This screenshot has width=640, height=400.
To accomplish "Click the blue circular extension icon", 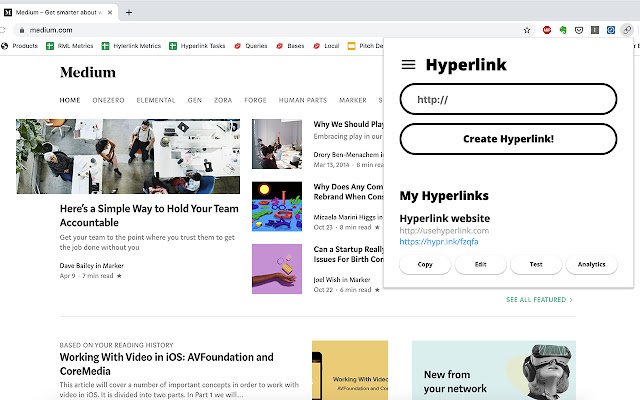I will (x=611, y=30).
